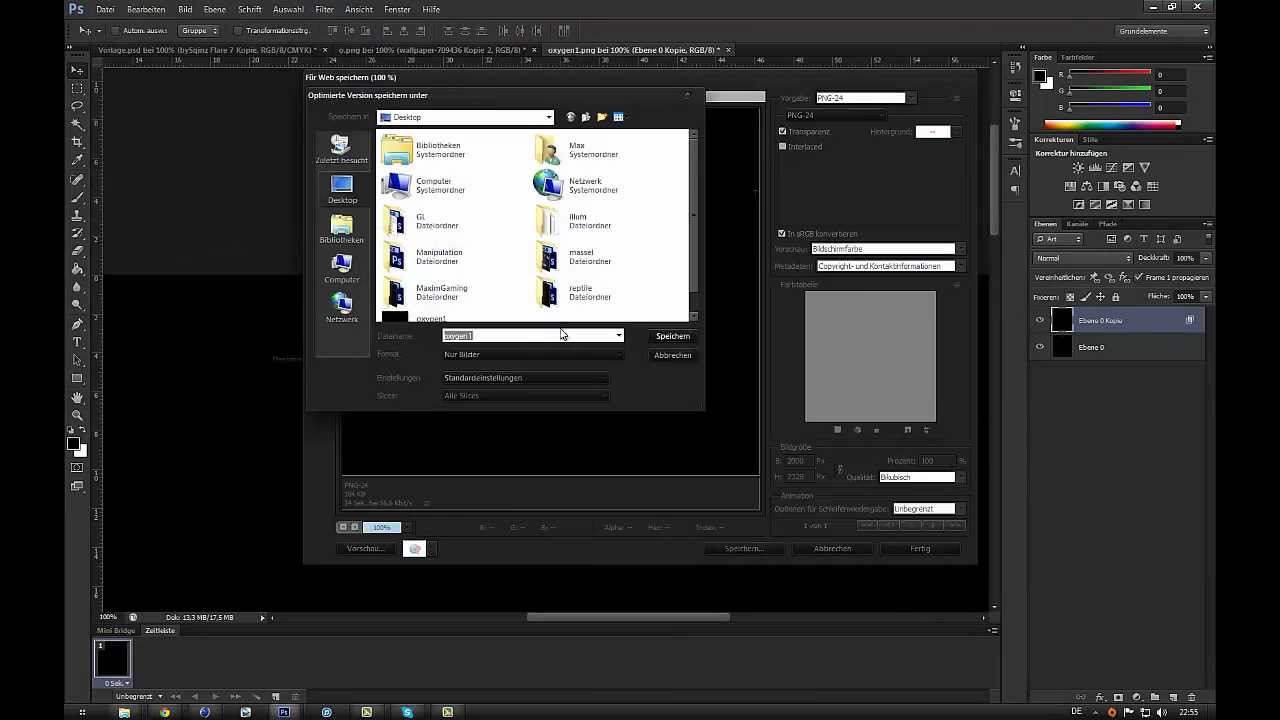Select the Magic Wand tool
This screenshot has width=1280, height=720.
(77, 124)
